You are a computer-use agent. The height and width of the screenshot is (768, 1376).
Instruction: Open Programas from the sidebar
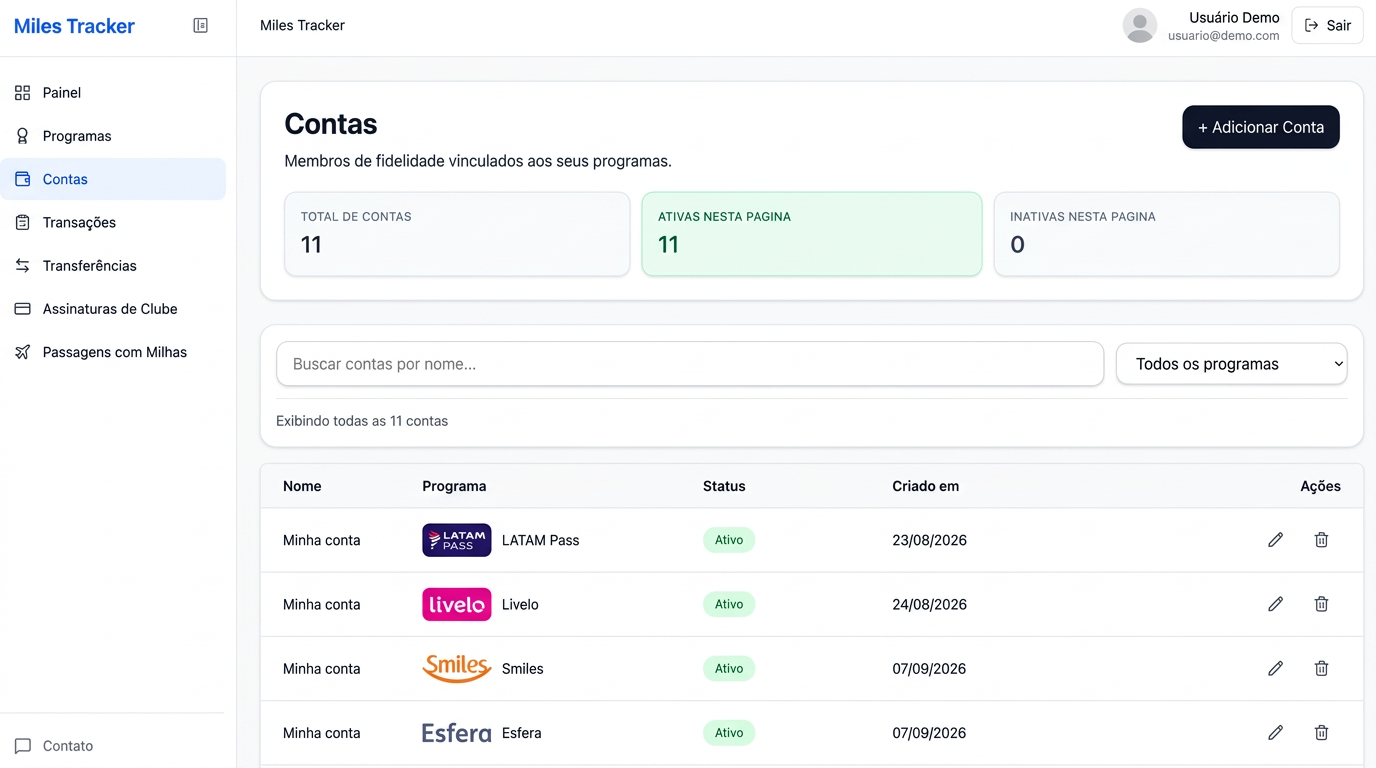click(x=113, y=136)
